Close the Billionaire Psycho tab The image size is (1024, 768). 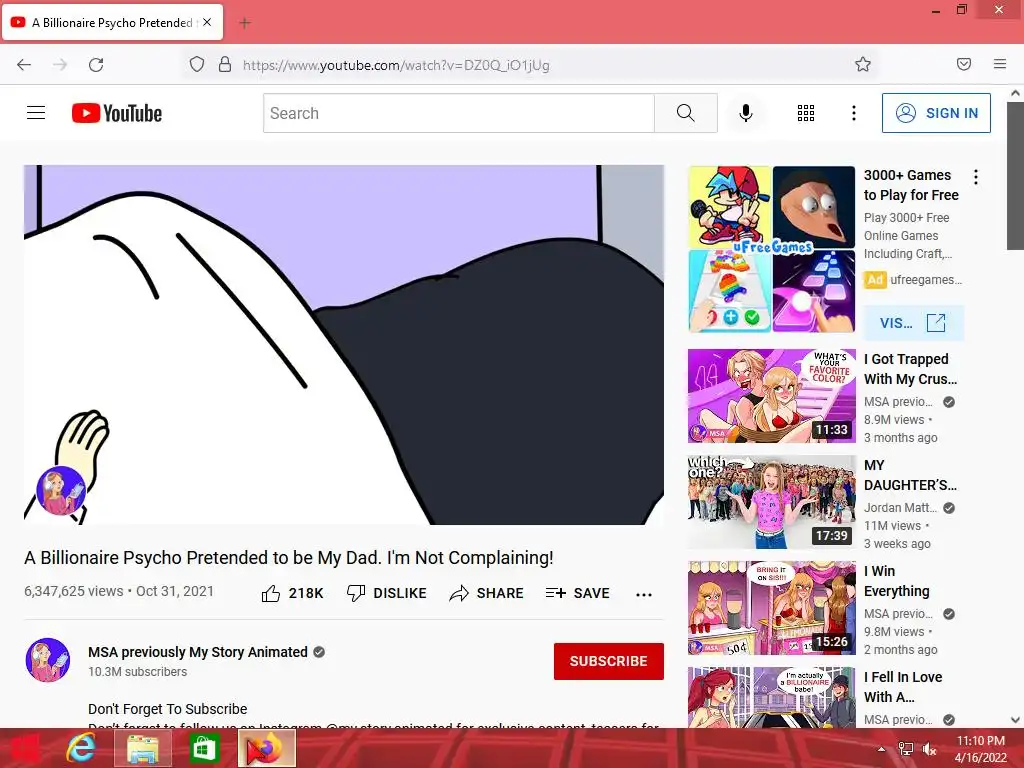tap(207, 22)
